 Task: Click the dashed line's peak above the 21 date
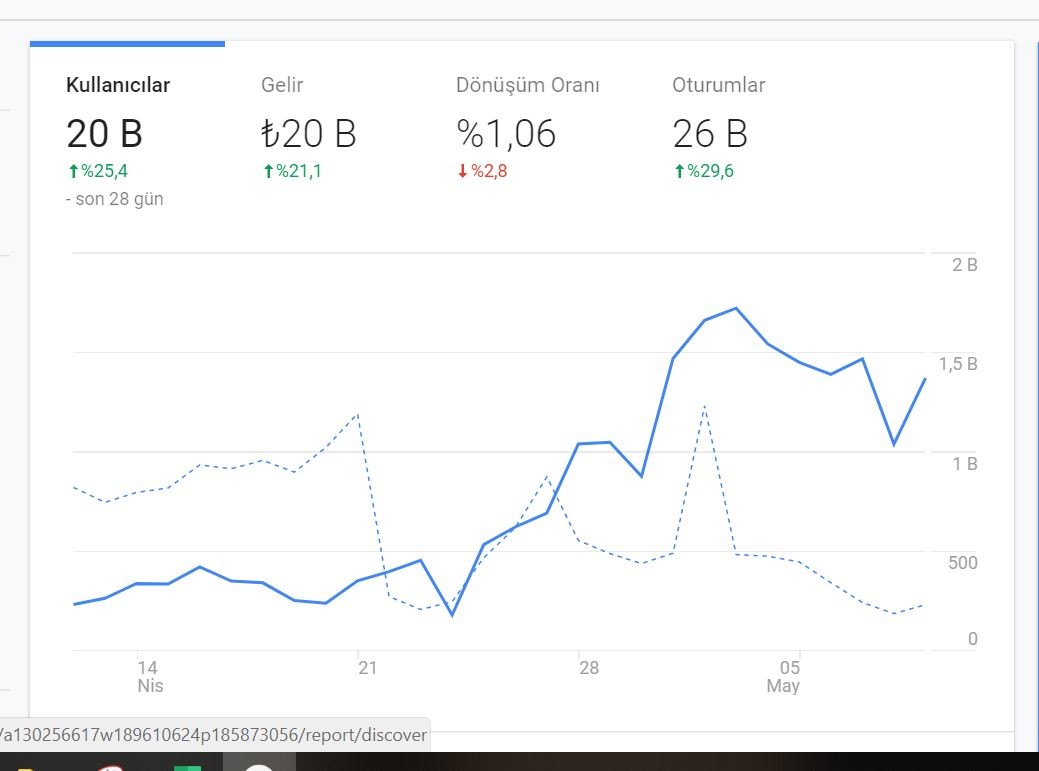point(358,415)
